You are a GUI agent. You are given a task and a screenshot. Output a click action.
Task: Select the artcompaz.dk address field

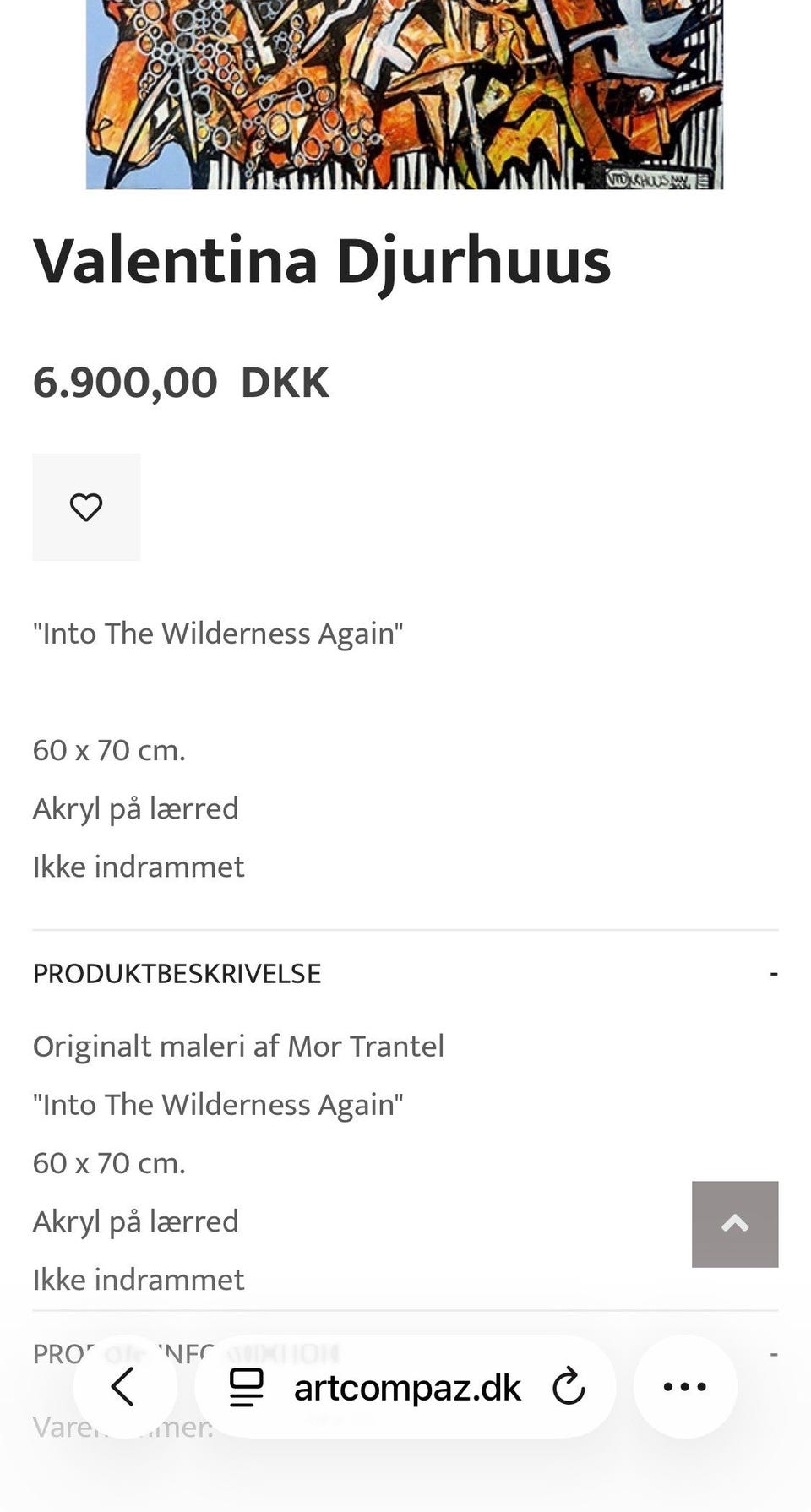pyautogui.click(x=407, y=1387)
